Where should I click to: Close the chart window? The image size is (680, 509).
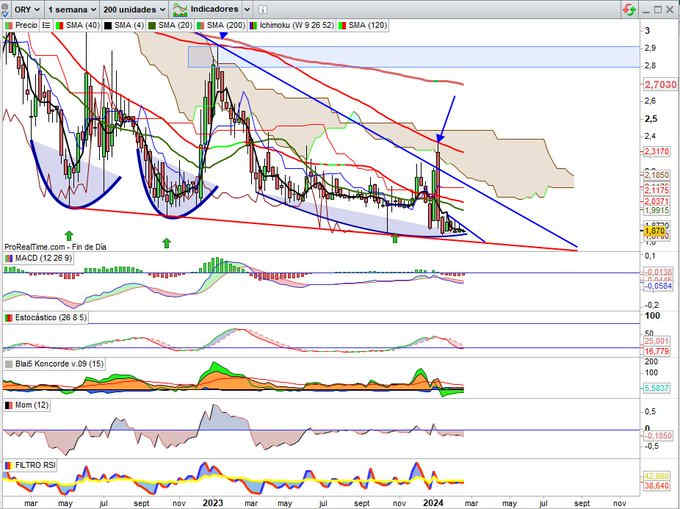(670, 10)
